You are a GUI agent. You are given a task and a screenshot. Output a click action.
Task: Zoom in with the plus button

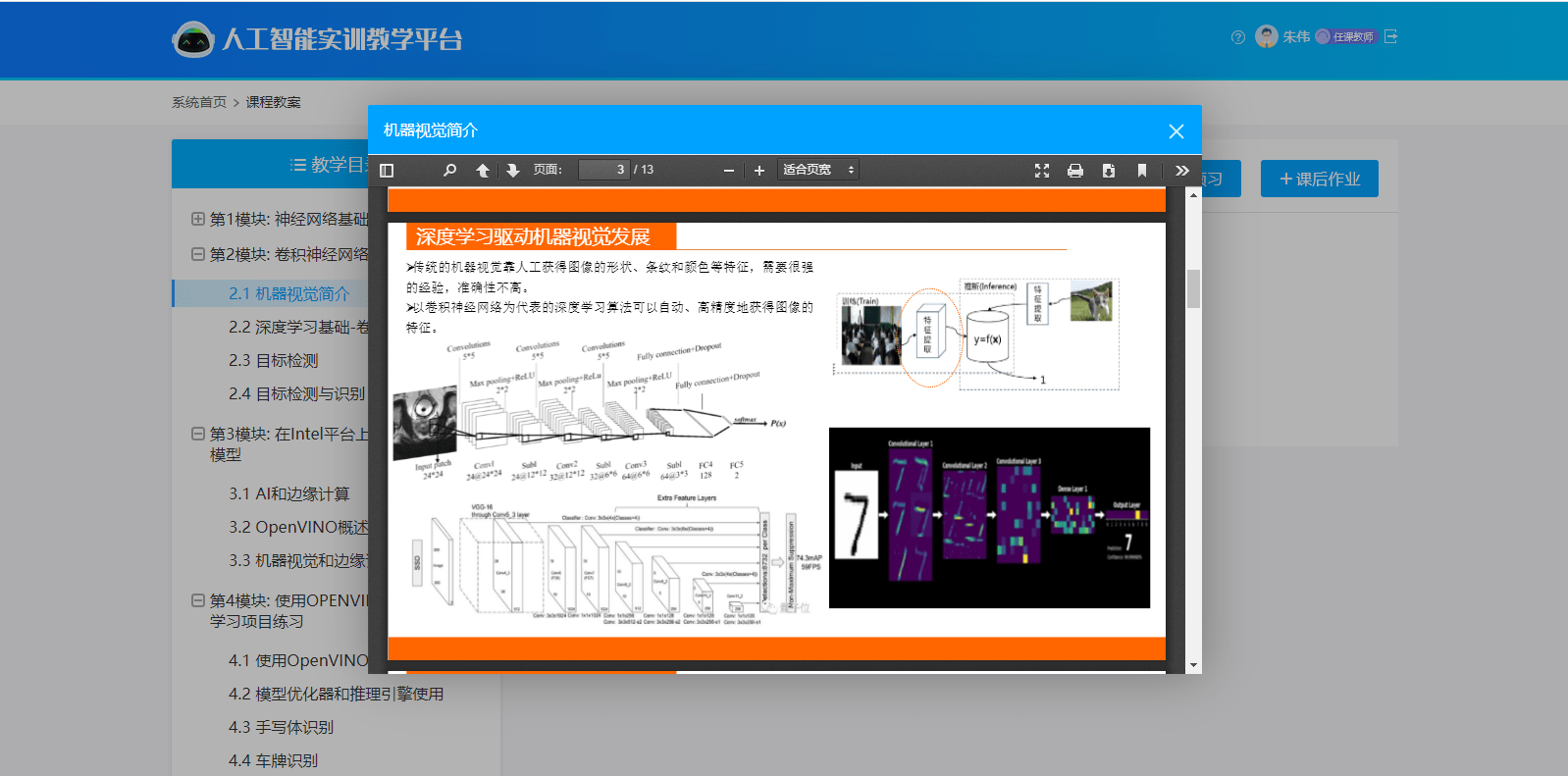759,170
